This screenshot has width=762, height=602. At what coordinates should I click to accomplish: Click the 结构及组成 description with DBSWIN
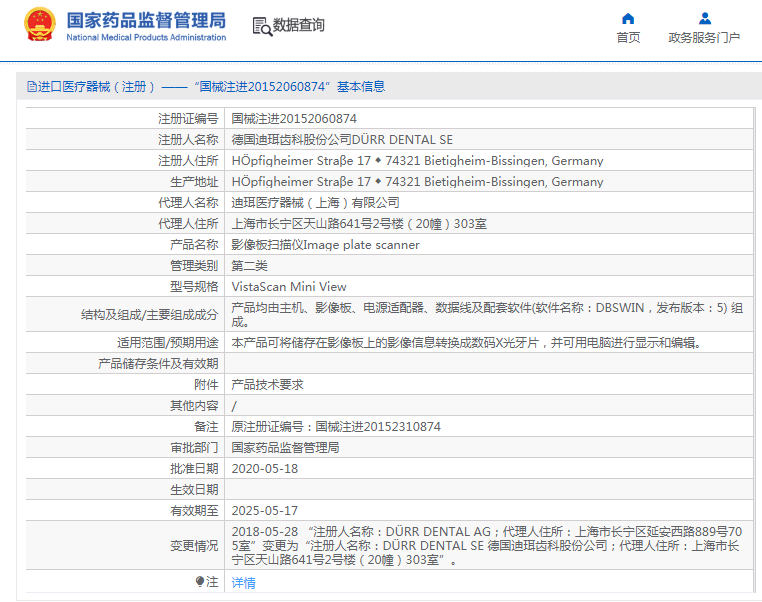(x=487, y=314)
